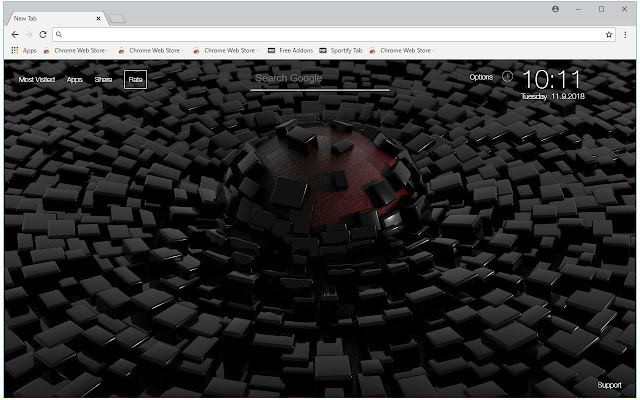Click the Search Google field

[x=320, y=80]
